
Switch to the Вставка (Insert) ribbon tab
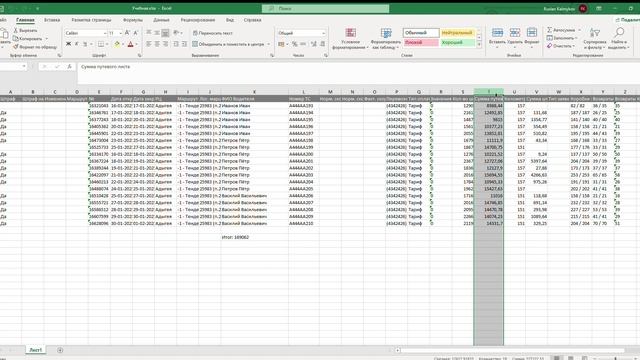click(x=52, y=20)
